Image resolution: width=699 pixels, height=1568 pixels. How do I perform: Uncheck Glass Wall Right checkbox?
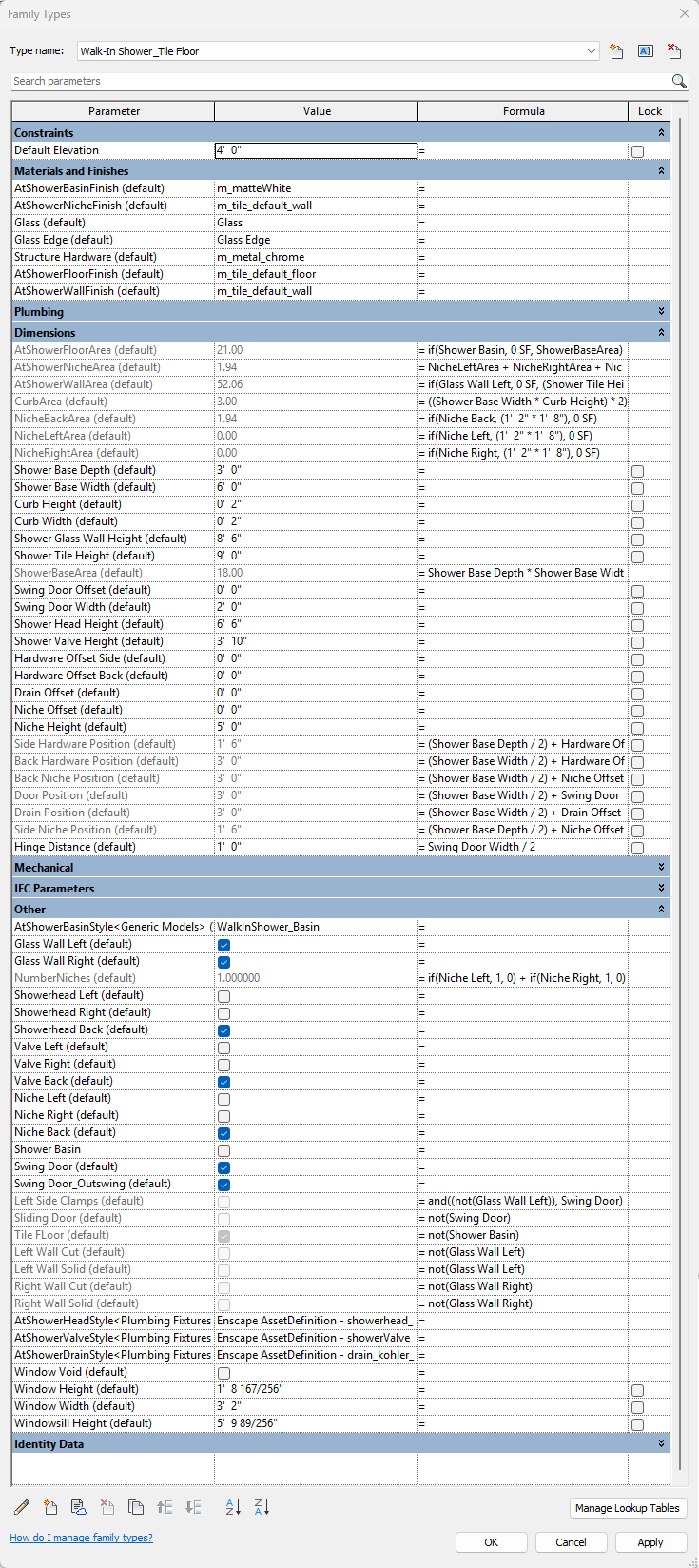click(223, 962)
